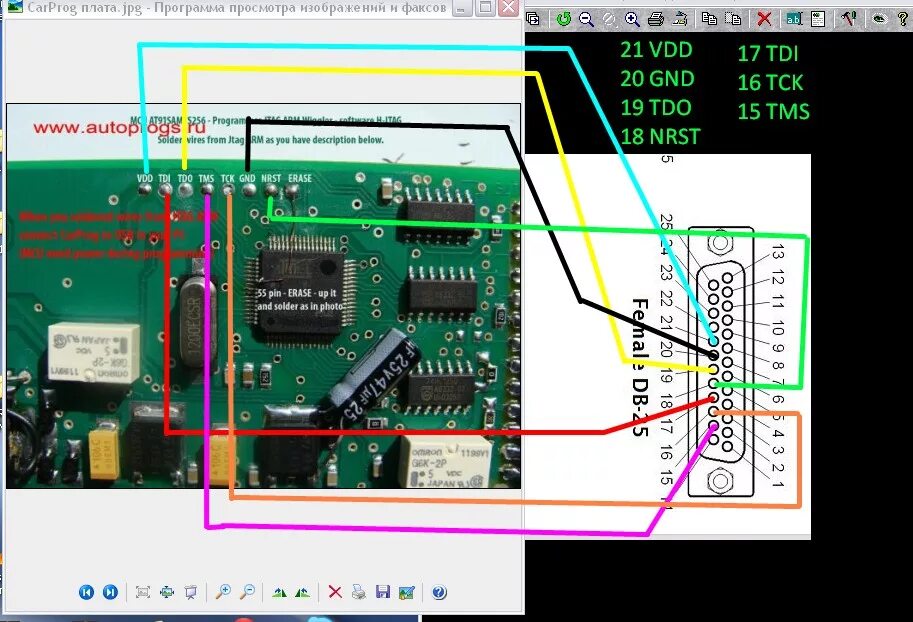This screenshot has width=913, height=622.
Task: Zoom out with the minus magnifier in the bottom toolbar
Action: [247, 592]
